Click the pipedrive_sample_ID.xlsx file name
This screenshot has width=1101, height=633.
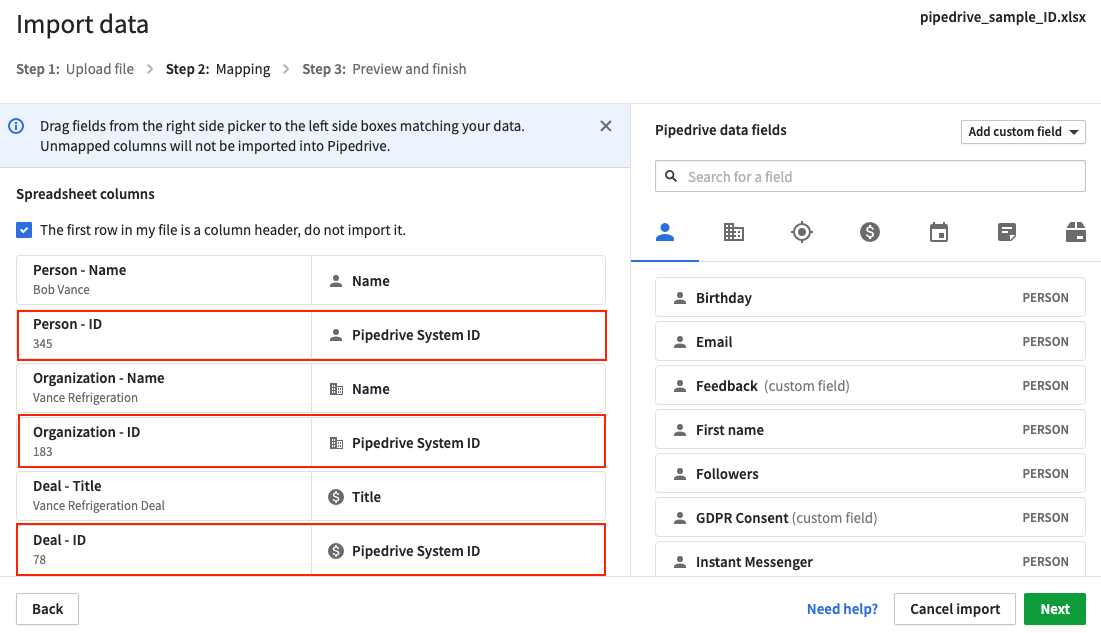pos(1003,18)
